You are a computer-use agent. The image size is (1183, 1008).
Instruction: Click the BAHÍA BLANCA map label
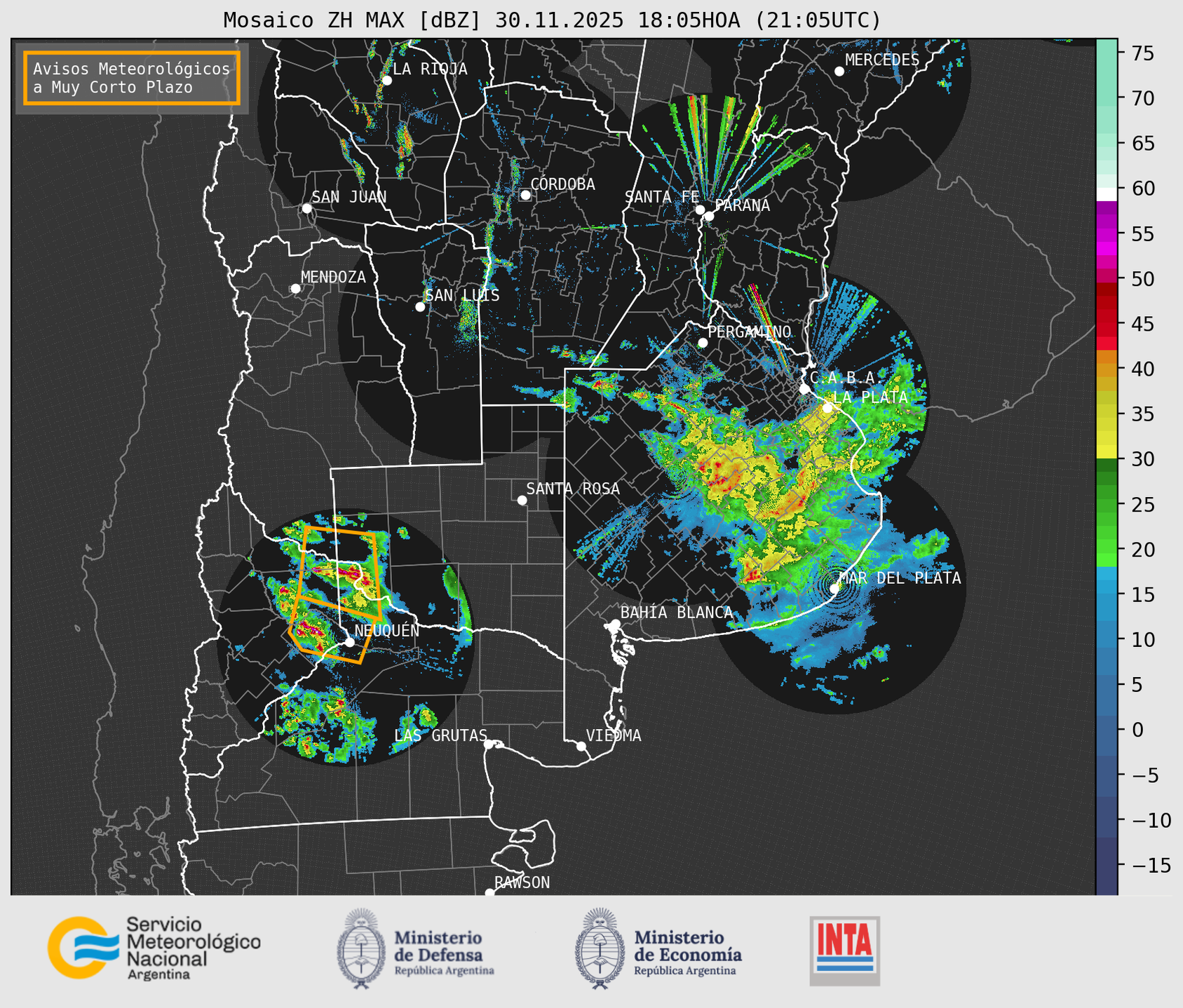pos(677,612)
